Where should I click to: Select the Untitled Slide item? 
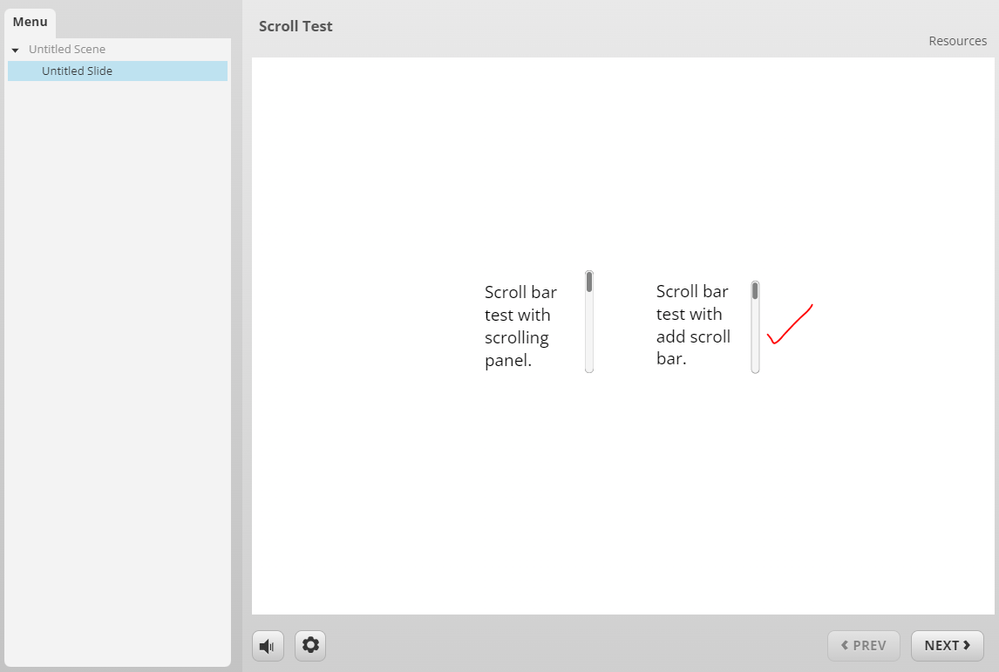pos(117,71)
